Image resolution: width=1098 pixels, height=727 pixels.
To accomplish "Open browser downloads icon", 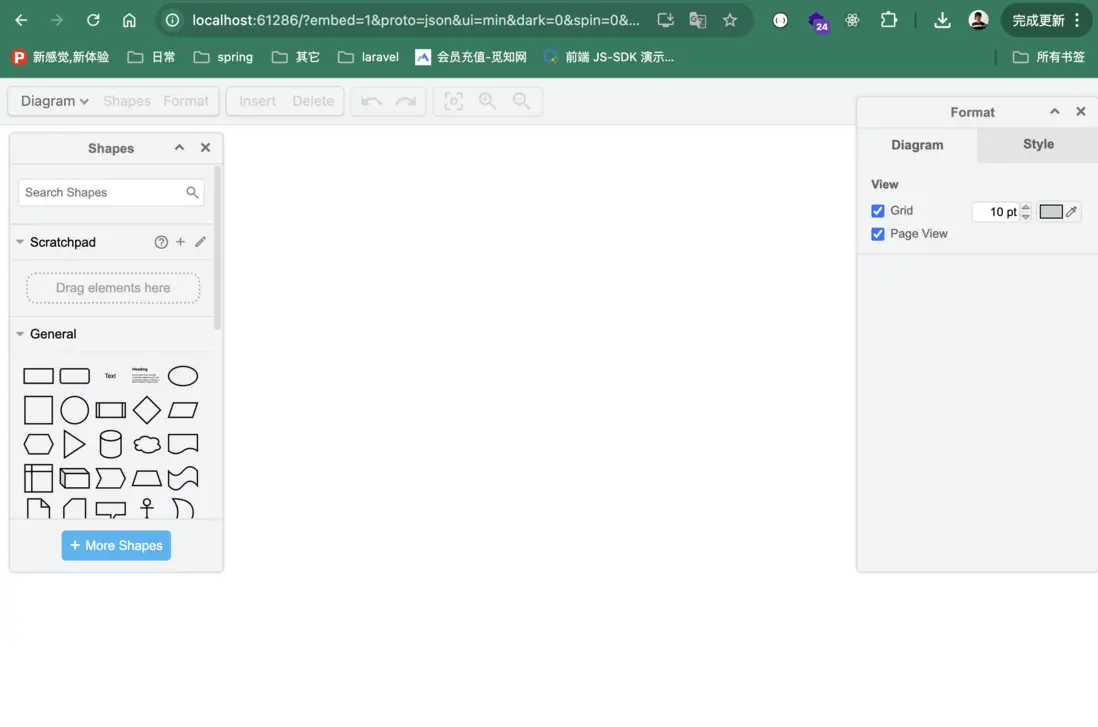I will 943,20.
